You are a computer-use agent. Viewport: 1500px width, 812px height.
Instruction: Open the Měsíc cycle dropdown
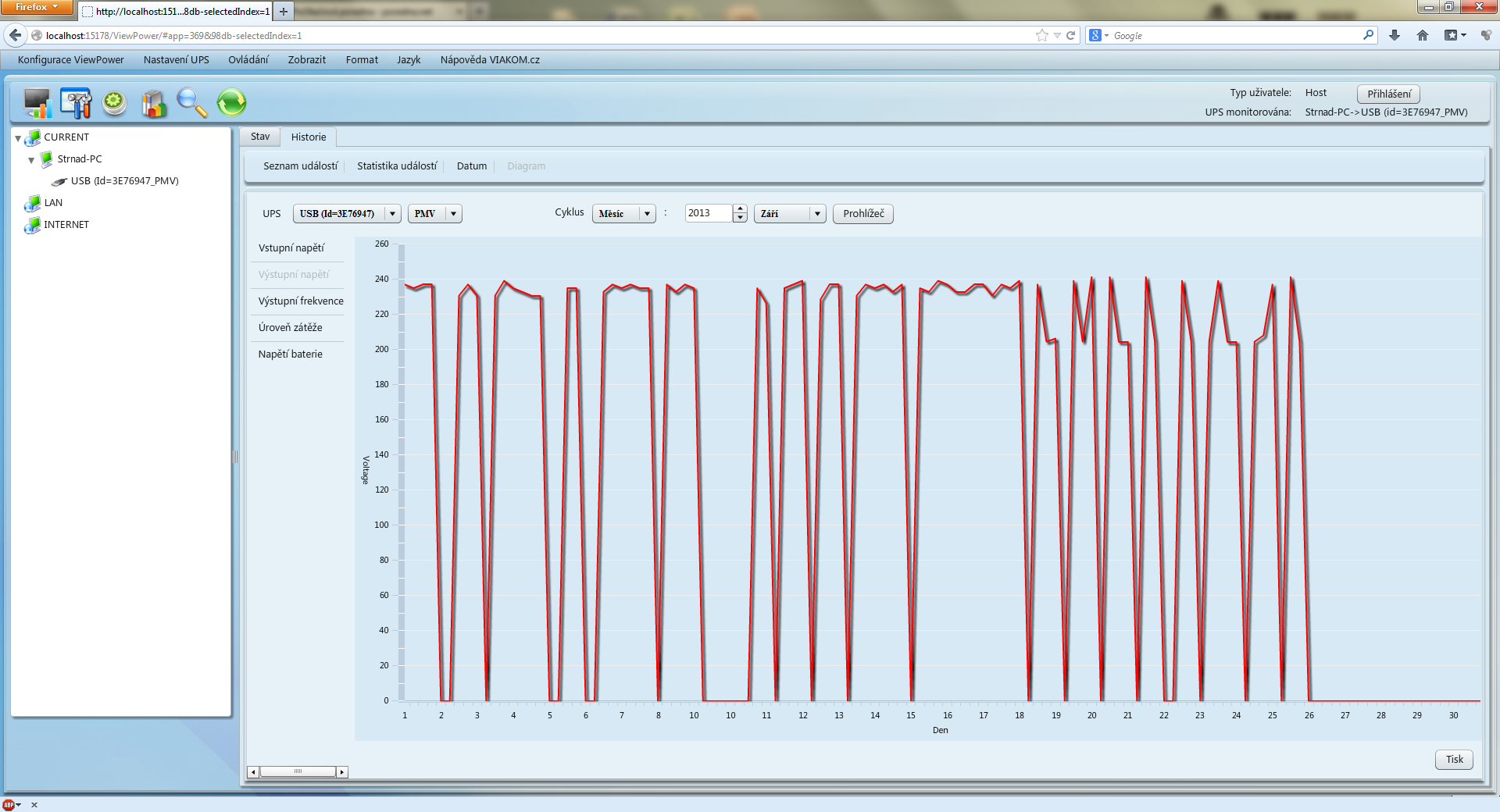pyautogui.click(x=647, y=214)
